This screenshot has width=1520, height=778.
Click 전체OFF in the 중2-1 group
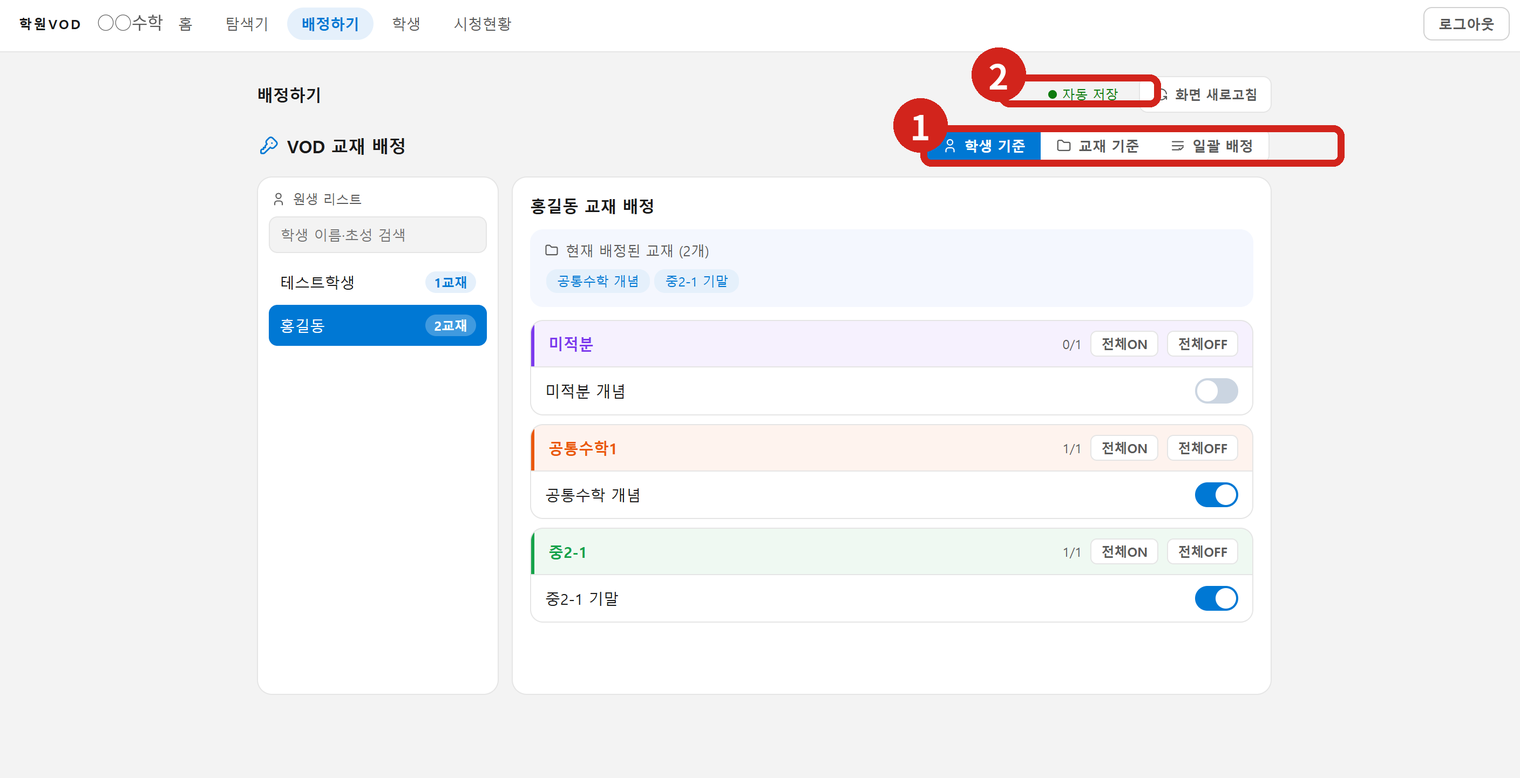tap(1202, 552)
